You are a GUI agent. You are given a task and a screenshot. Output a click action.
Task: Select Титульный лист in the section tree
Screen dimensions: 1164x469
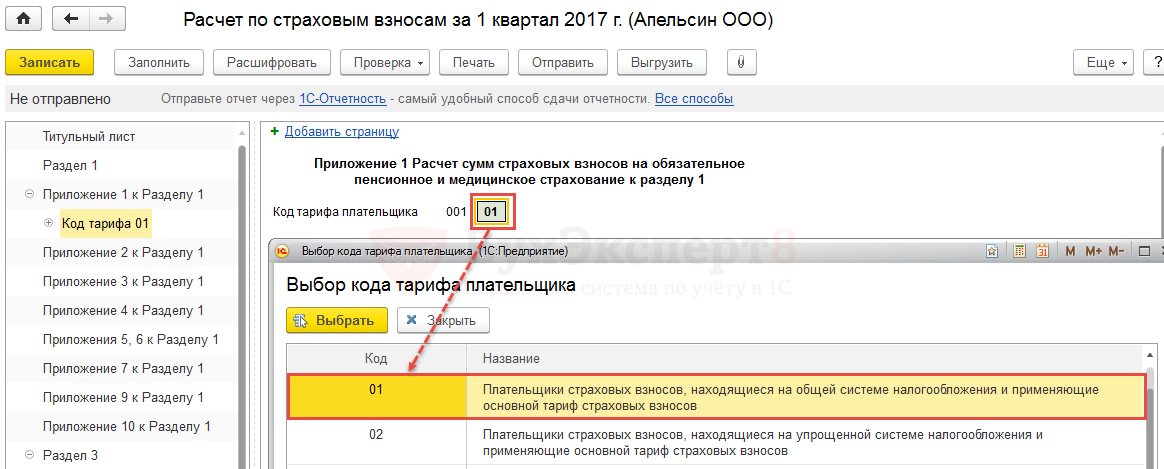88,137
